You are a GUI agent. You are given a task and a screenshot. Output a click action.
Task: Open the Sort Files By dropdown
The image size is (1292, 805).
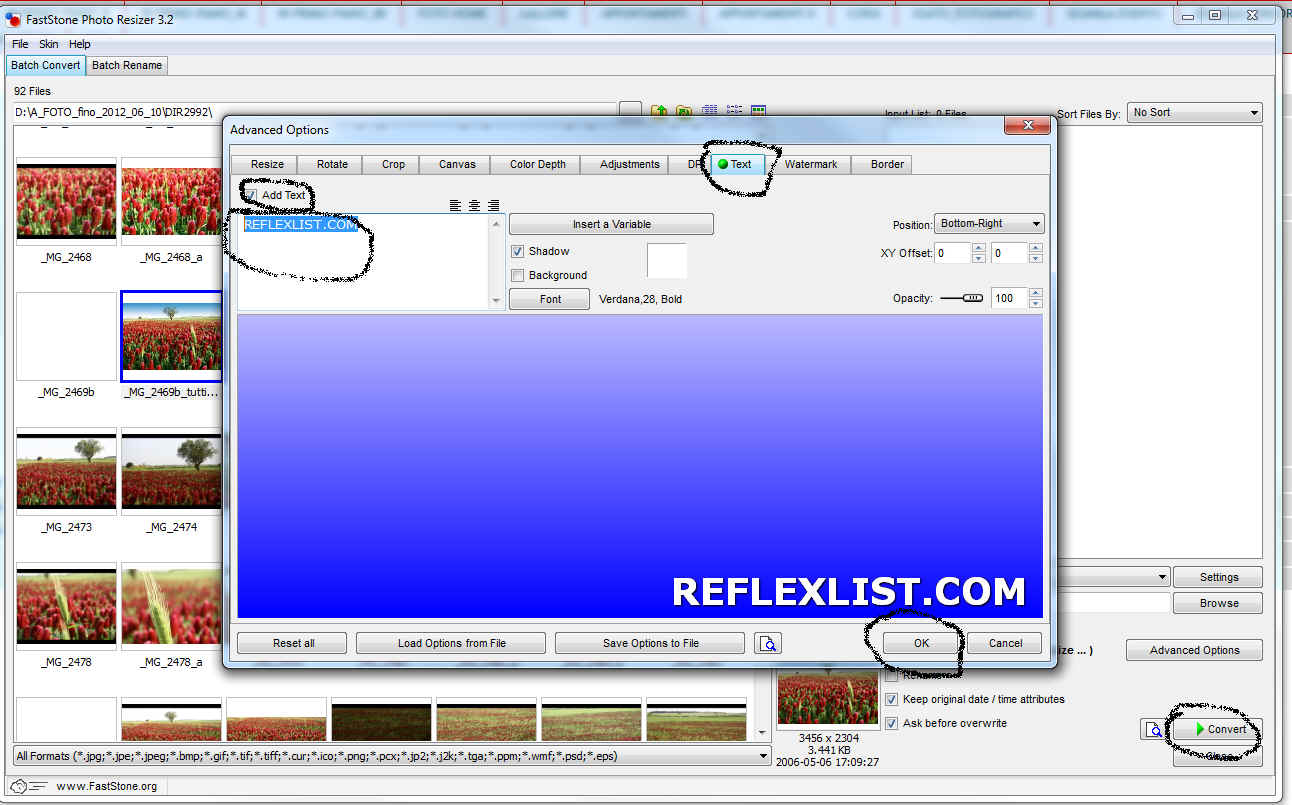pyautogui.click(x=1194, y=113)
